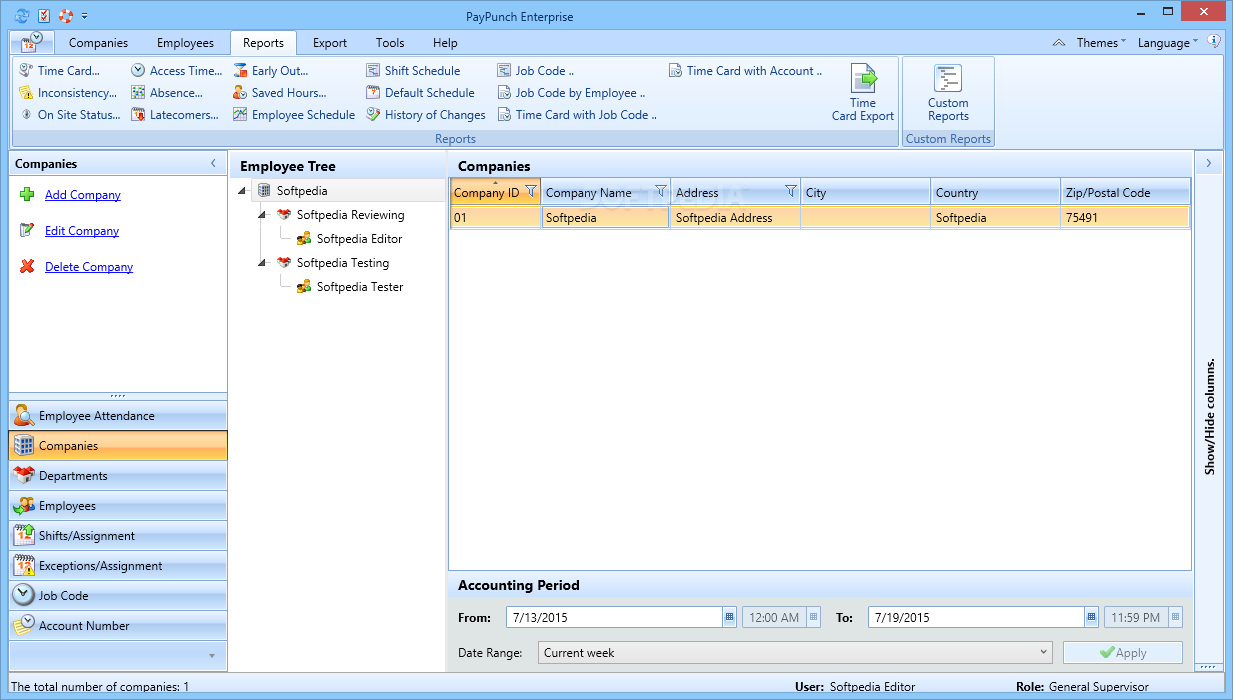This screenshot has width=1233, height=700.
Task: Click the Add Company link
Action: click(83, 195)
